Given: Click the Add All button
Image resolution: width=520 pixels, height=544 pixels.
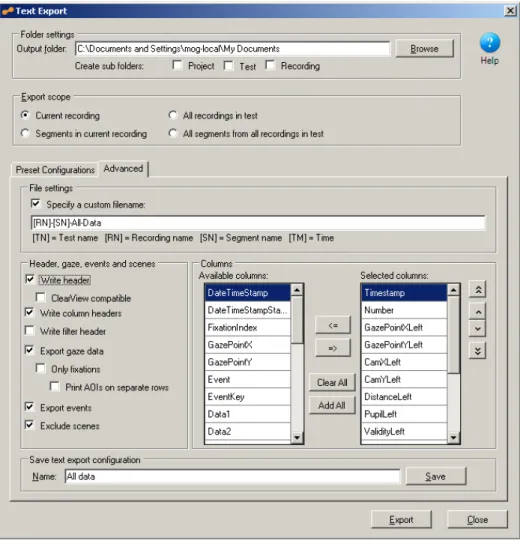Looking at the screenshot, I should click(x=332, y=405).
